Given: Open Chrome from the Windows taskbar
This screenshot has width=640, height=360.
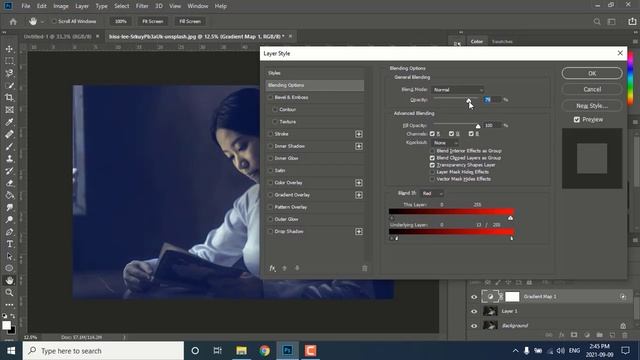Looking at the screenshot, I should click(264, 351).
